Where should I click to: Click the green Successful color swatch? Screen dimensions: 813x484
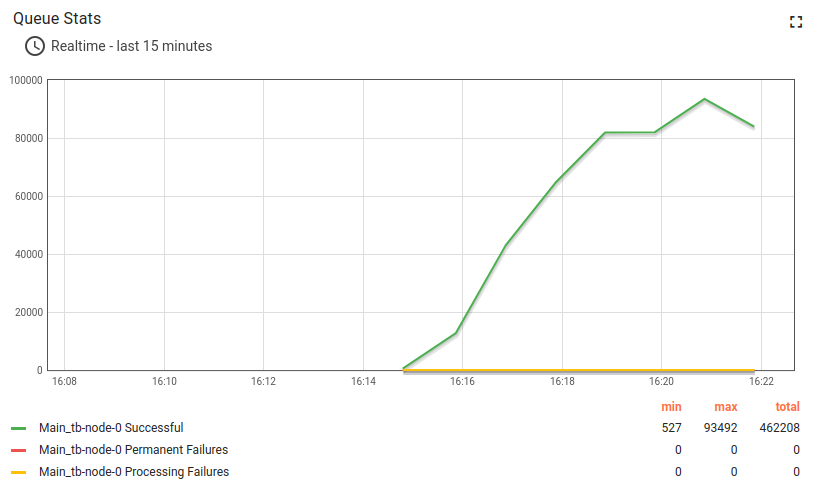(18, 428)
